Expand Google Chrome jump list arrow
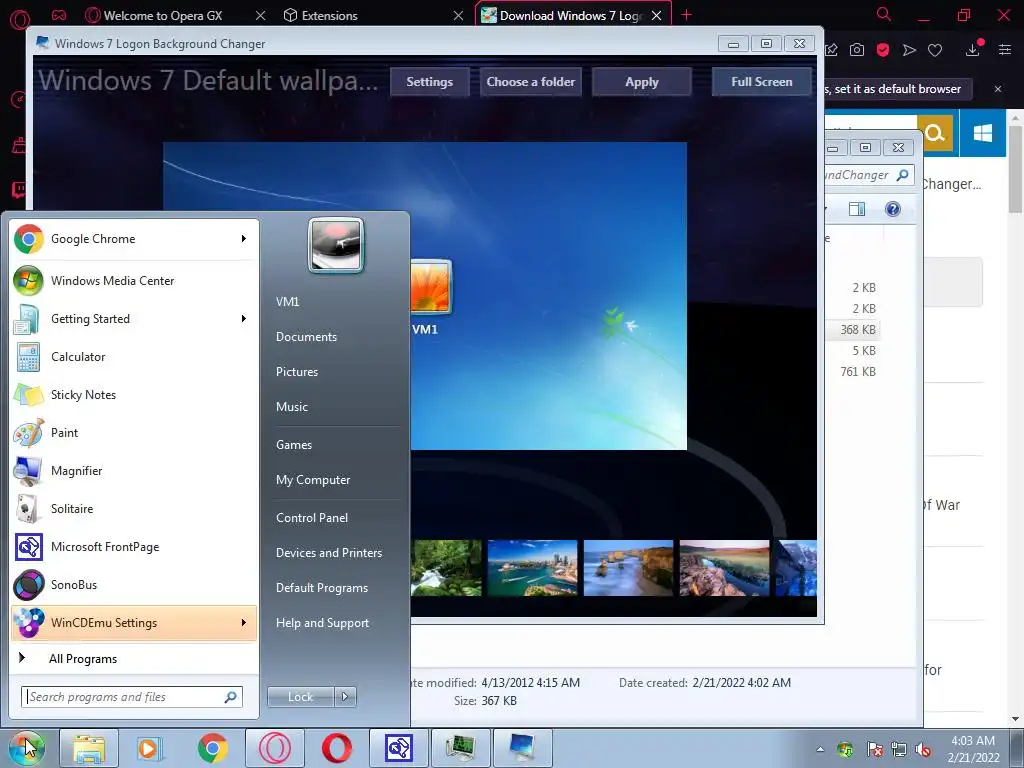This screenshot has width=1024, height=768. [244, 238]
